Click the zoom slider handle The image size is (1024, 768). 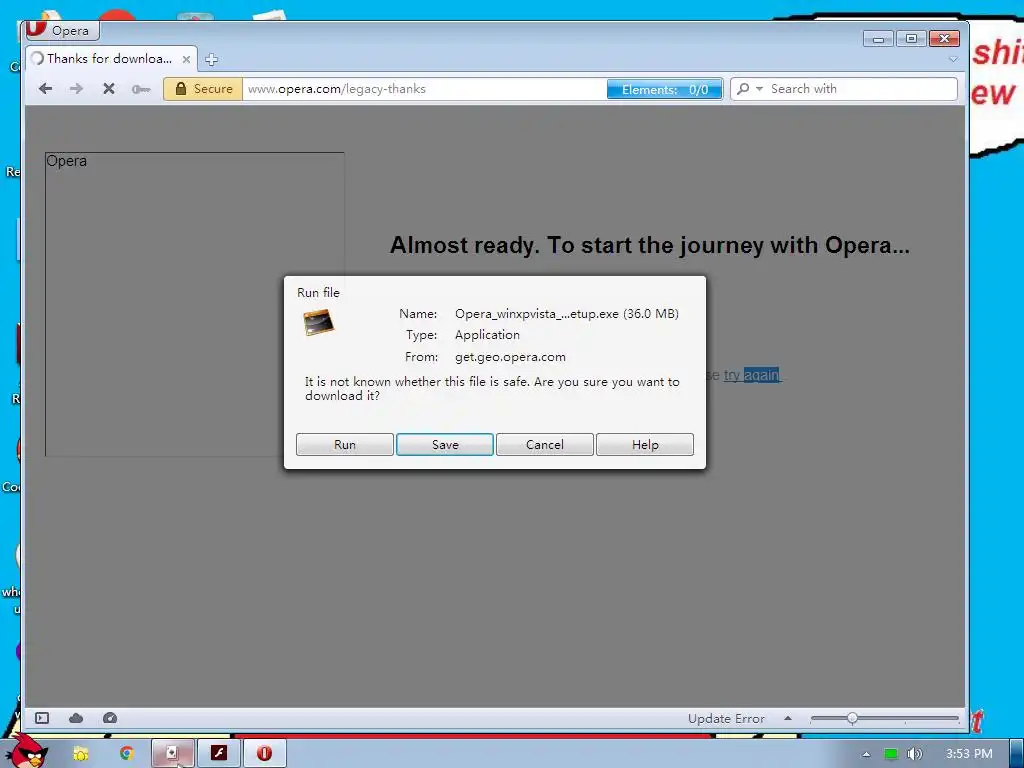pos(852,718)
